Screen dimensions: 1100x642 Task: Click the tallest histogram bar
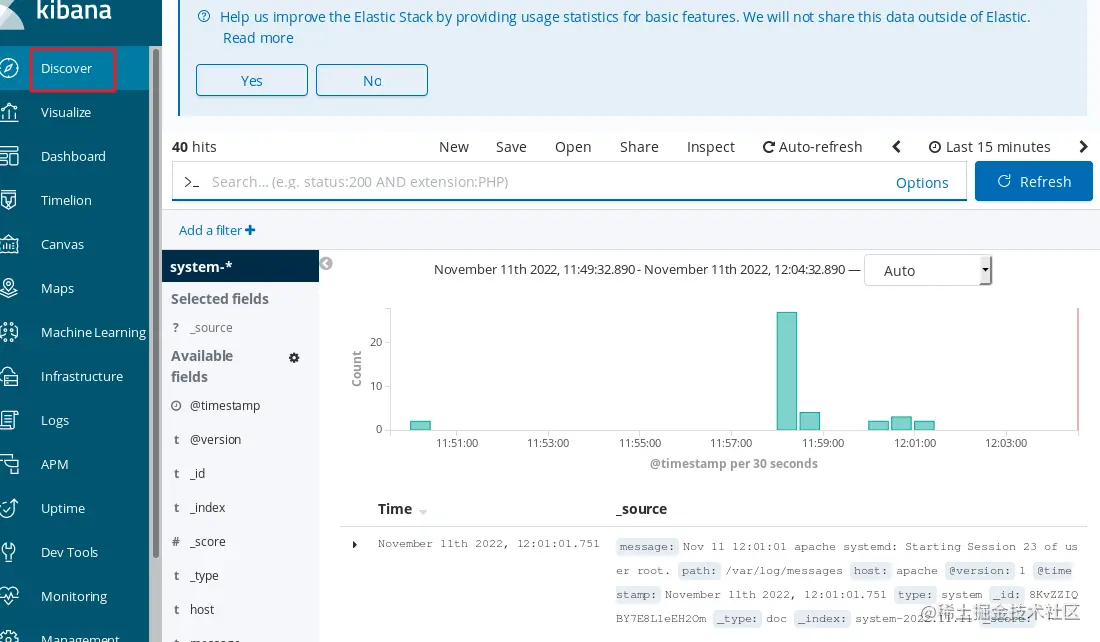coord(787,370)
